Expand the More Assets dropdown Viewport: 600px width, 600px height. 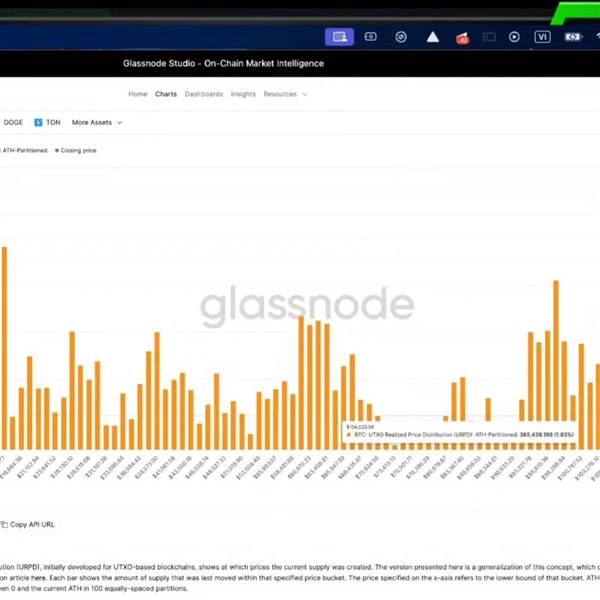[x=97, y=122]
